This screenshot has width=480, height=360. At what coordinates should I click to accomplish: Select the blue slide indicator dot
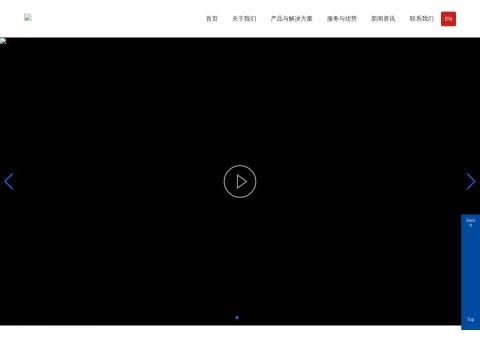[x=237, y=318]
